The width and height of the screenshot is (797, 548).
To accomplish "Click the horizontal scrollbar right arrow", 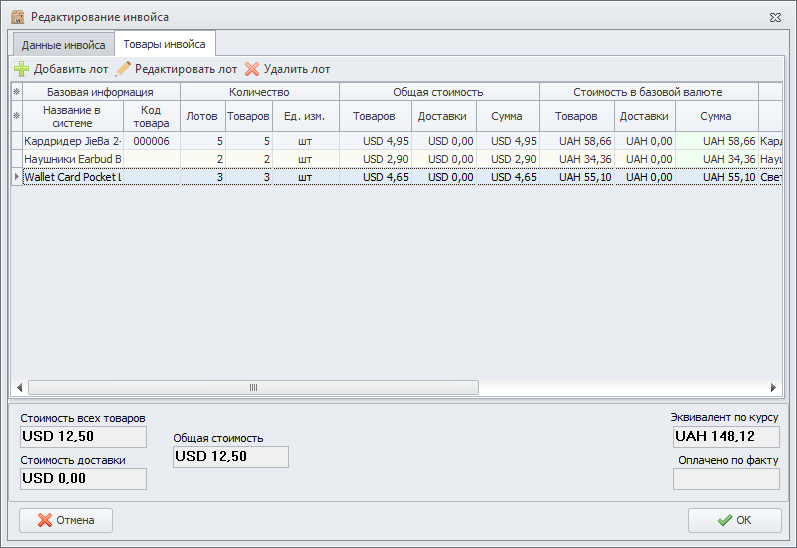I will click(x=772, y=388).
